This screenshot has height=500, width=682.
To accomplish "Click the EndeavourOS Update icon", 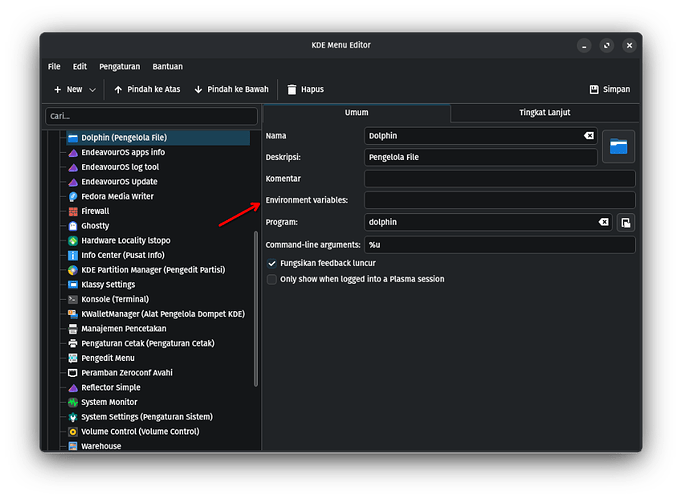I will pyautogui.click(x=73, y=182).
